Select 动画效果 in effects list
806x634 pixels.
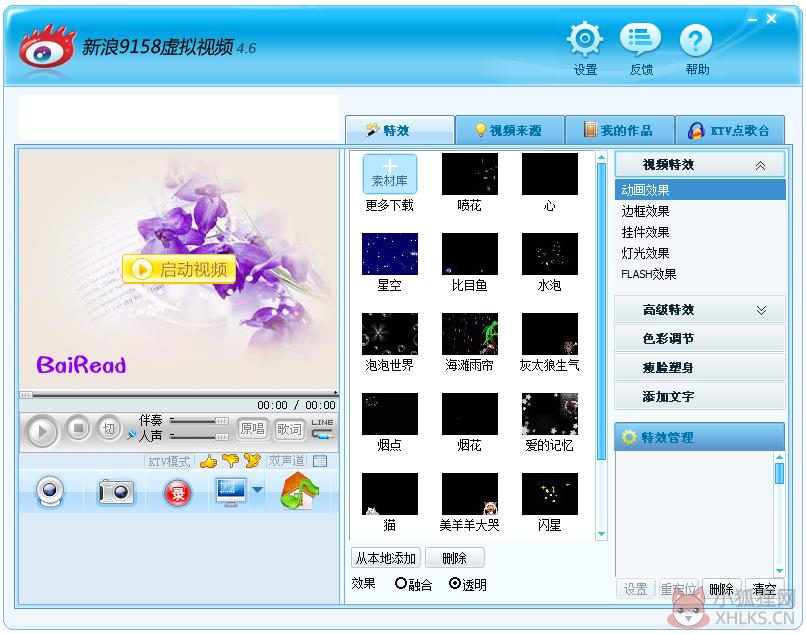(x=700, y=190)
